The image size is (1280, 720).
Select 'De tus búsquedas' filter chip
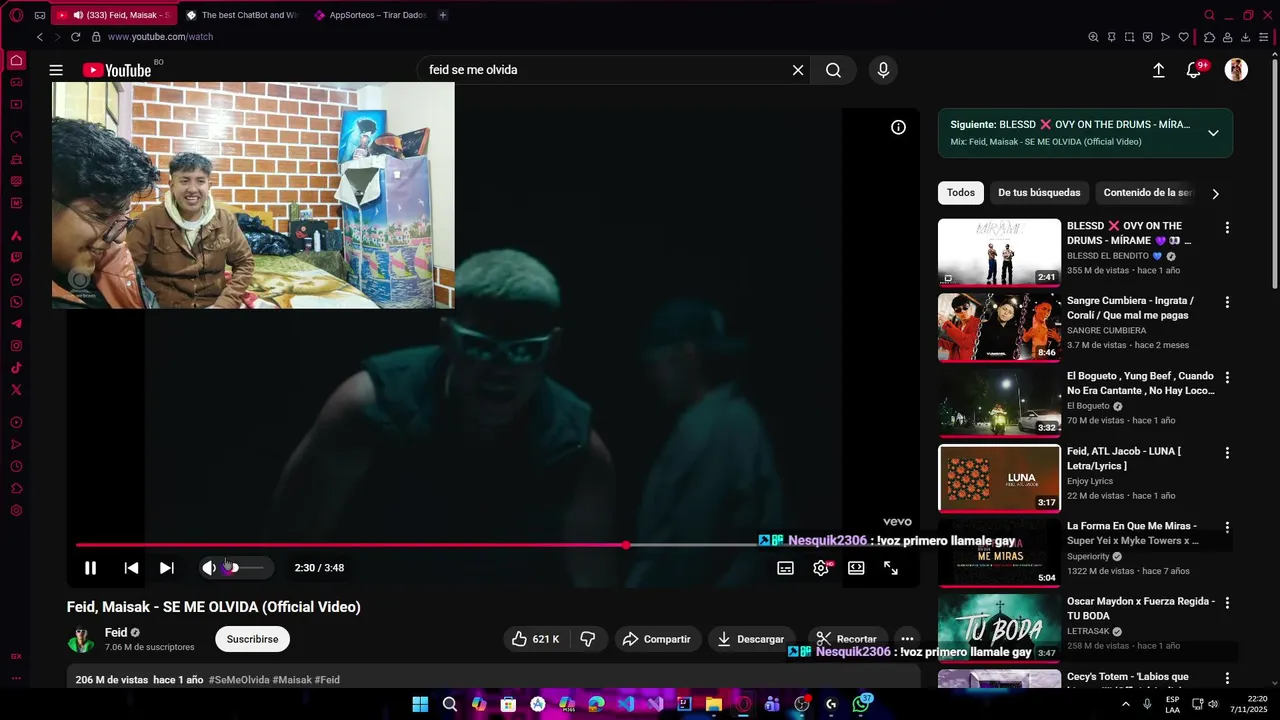pos(1039,193)
